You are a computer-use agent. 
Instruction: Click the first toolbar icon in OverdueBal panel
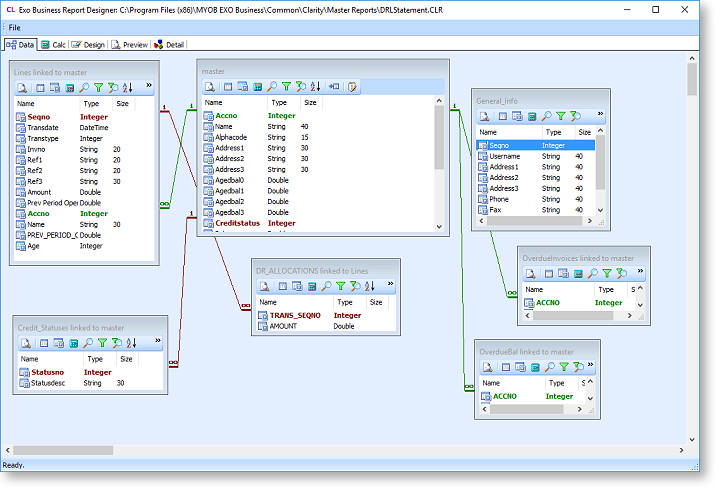(x=488, y=367)
